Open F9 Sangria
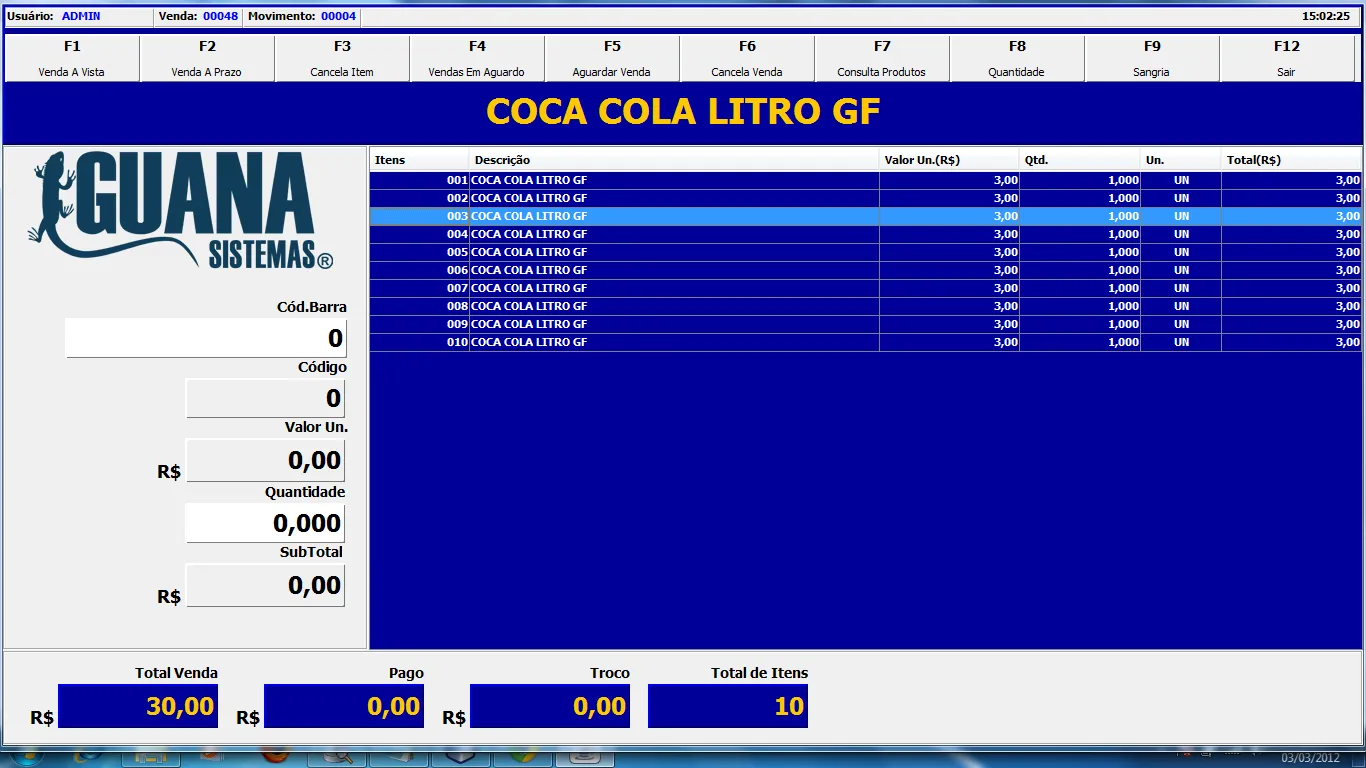The image size is (1366, 768). click(x=1152, y=59)
